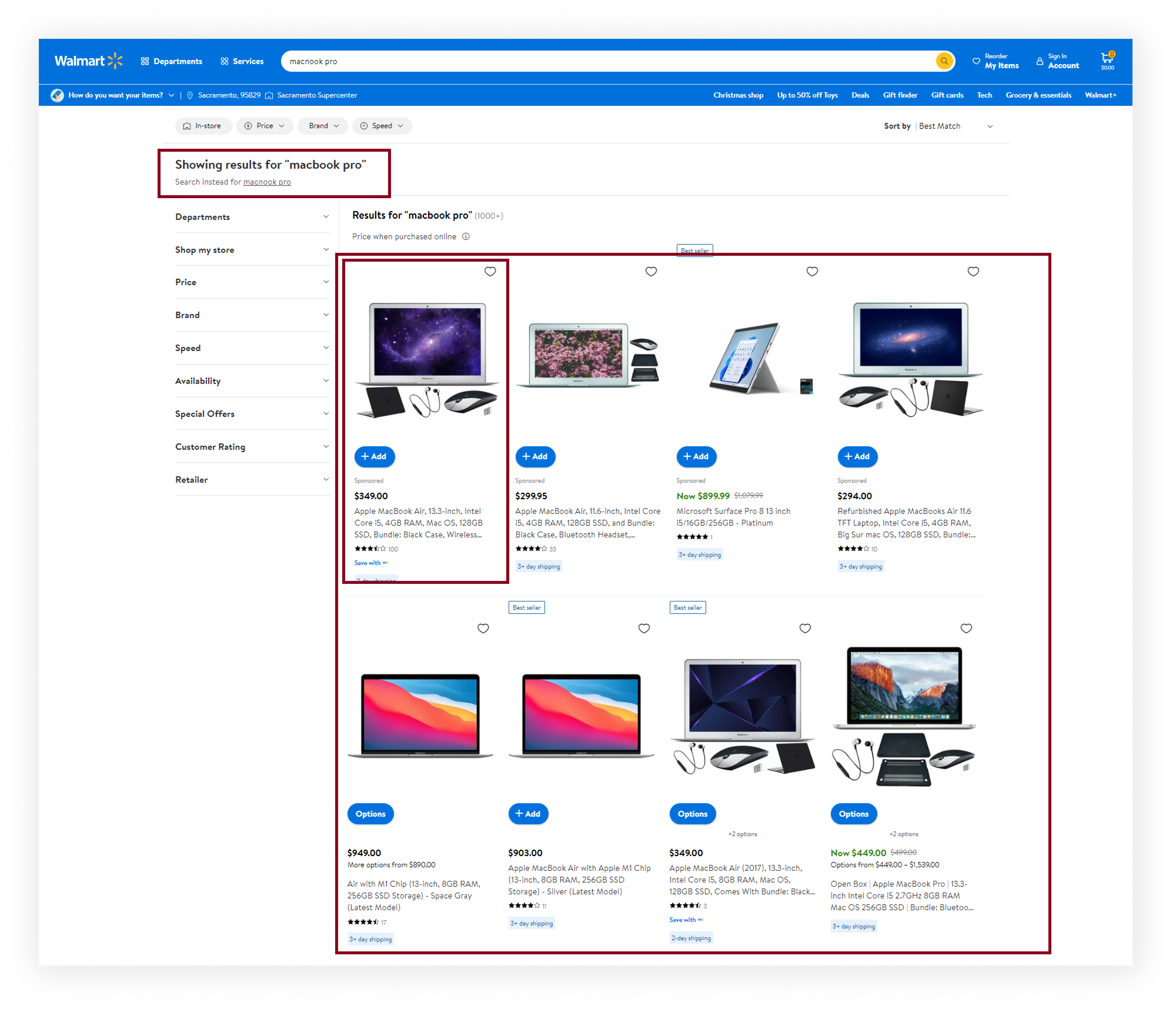Open the Services icon menu

225,61
